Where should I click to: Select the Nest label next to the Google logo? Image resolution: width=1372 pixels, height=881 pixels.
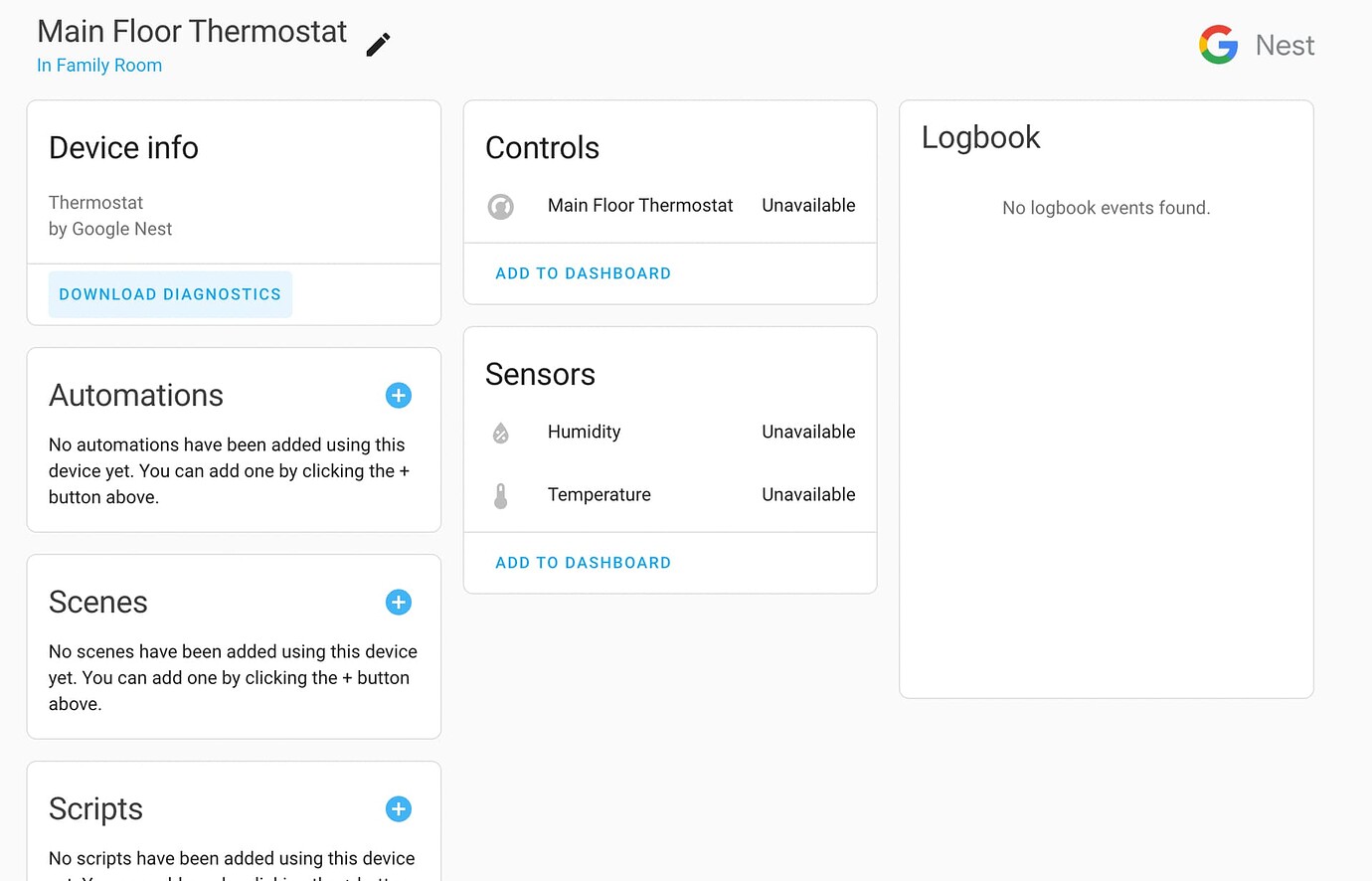point(1285,45)
